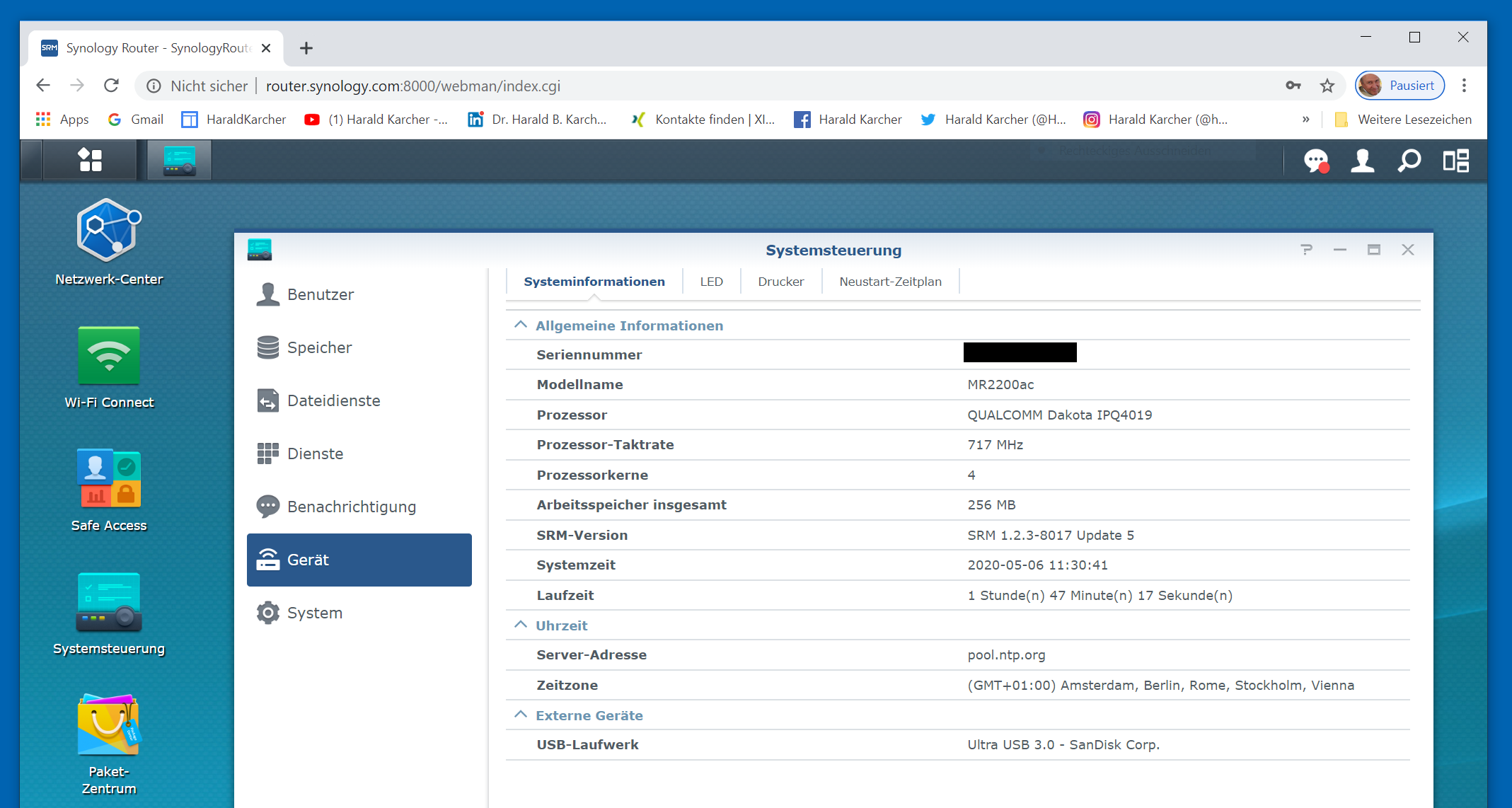Open the Benachrichtigung sidebar section

tap(351, 507)
